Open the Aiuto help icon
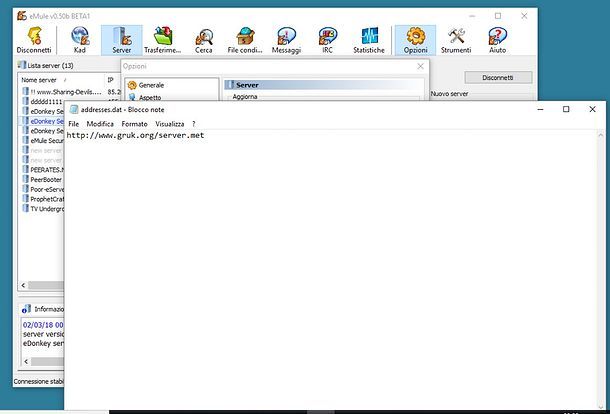This screenshot has width=610, height=414. [x=498, y=40]
